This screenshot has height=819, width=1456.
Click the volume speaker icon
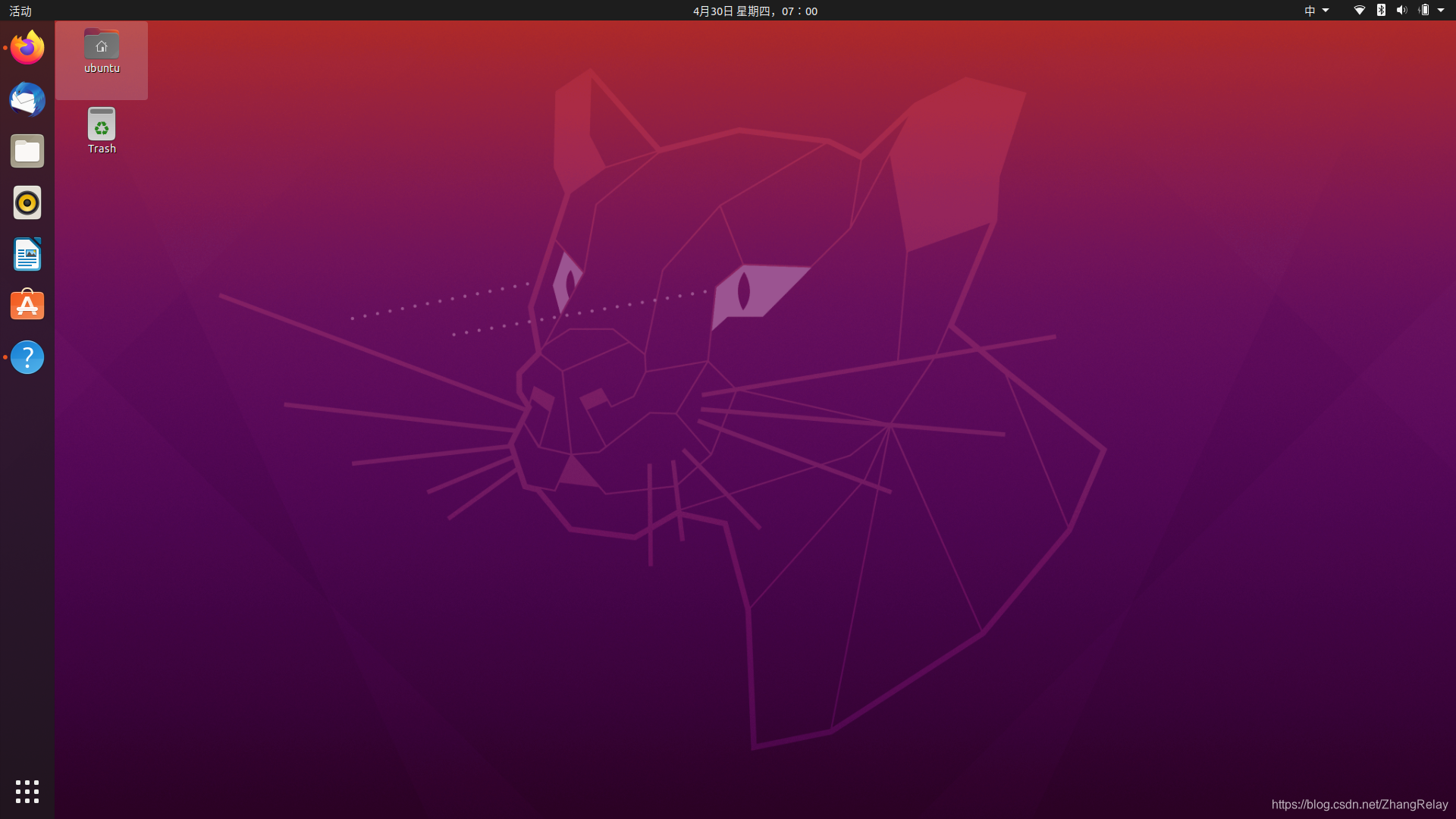1401,11
